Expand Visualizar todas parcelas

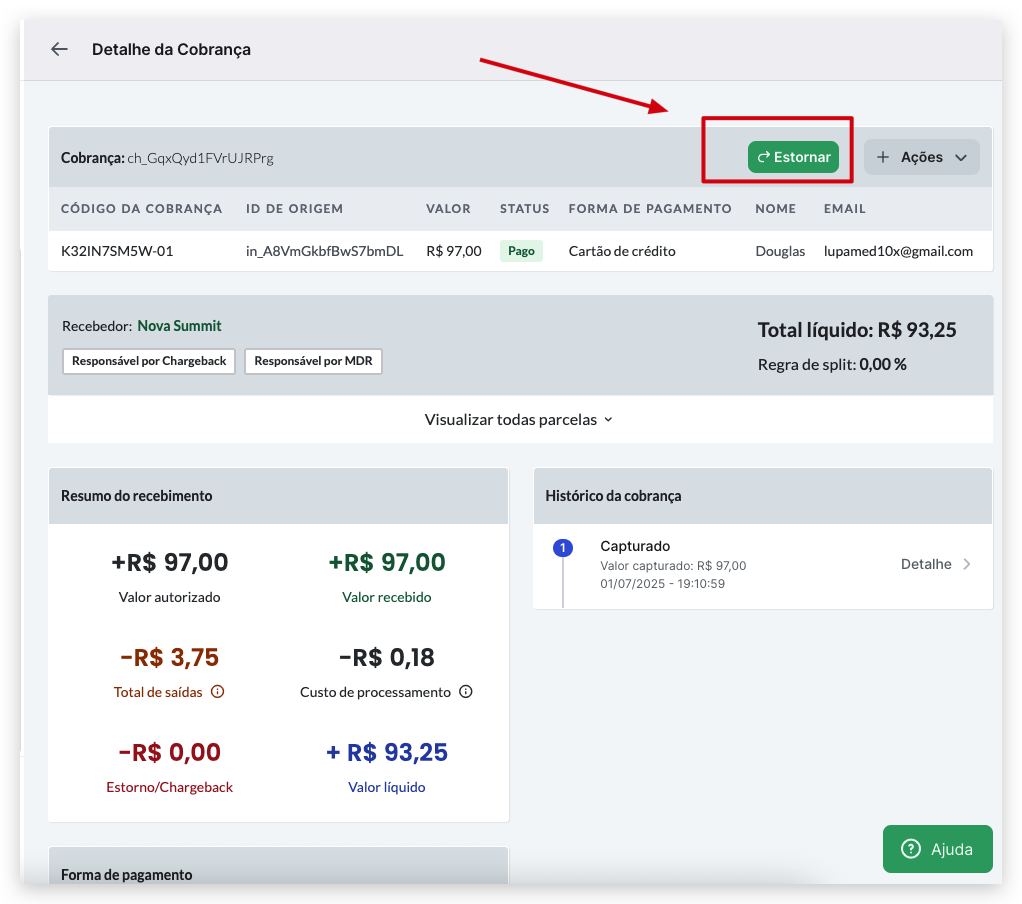point(519,420)
